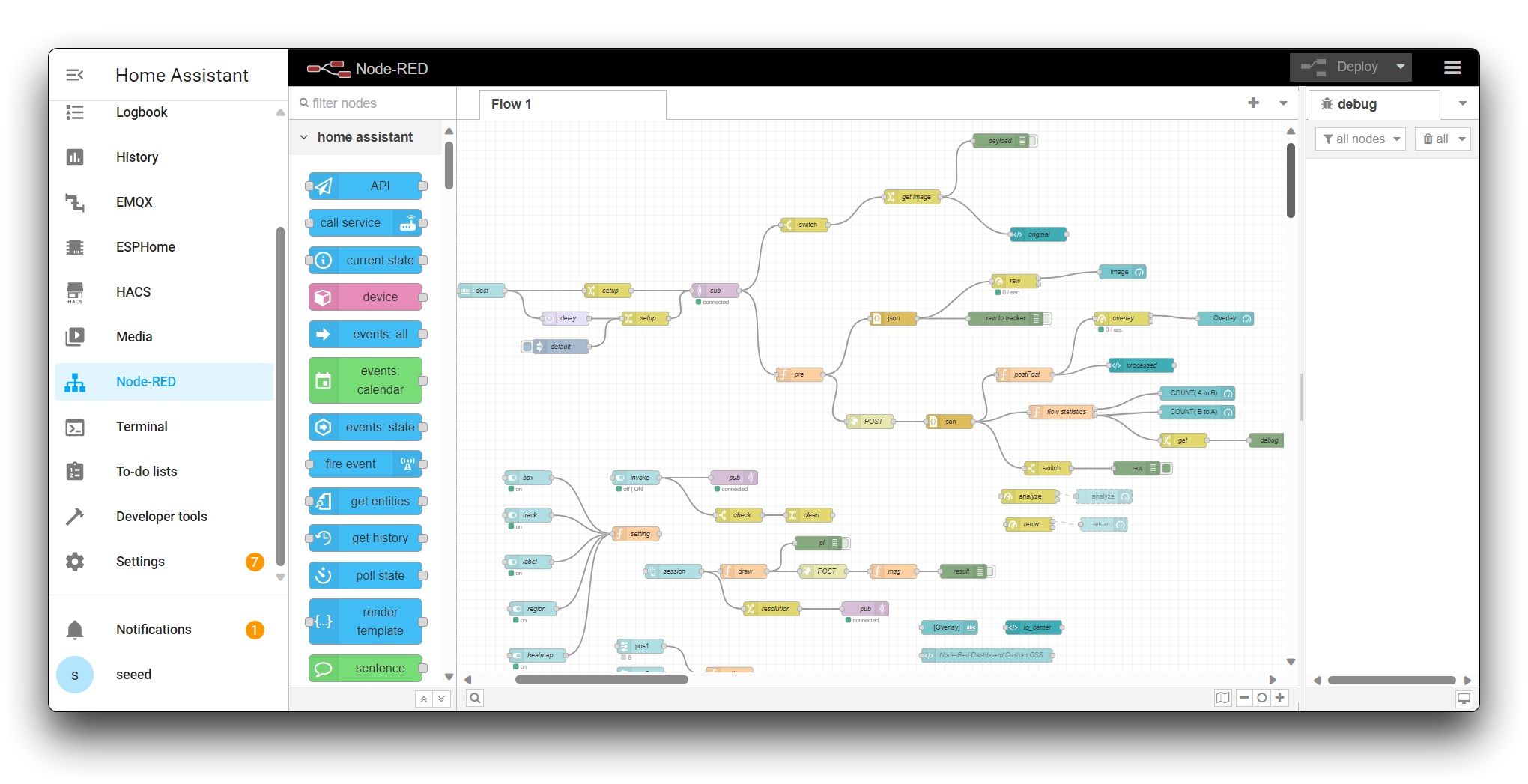Select the current state palette node
The width and height of the screenshot is (1528, 784).
click(366, 260)
